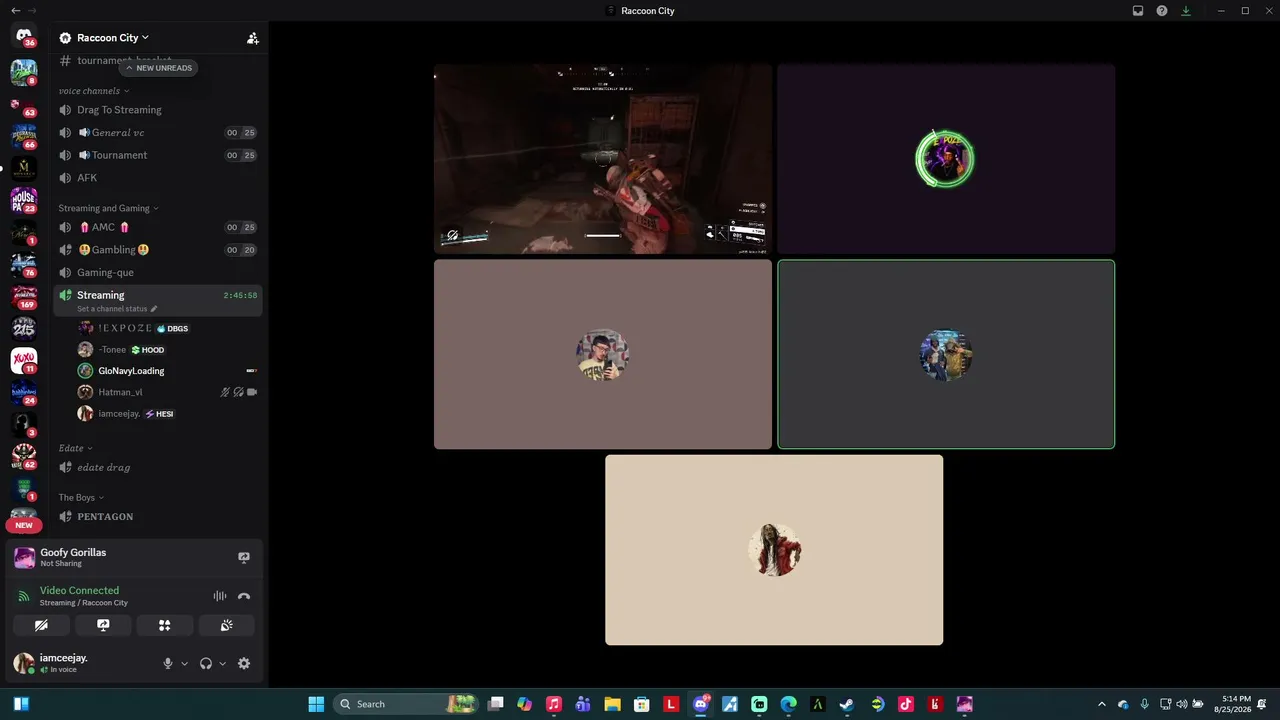Join the Gambling voice channel
The width and height of the screenshot is (1280, 720).
[x=158, y=250]
